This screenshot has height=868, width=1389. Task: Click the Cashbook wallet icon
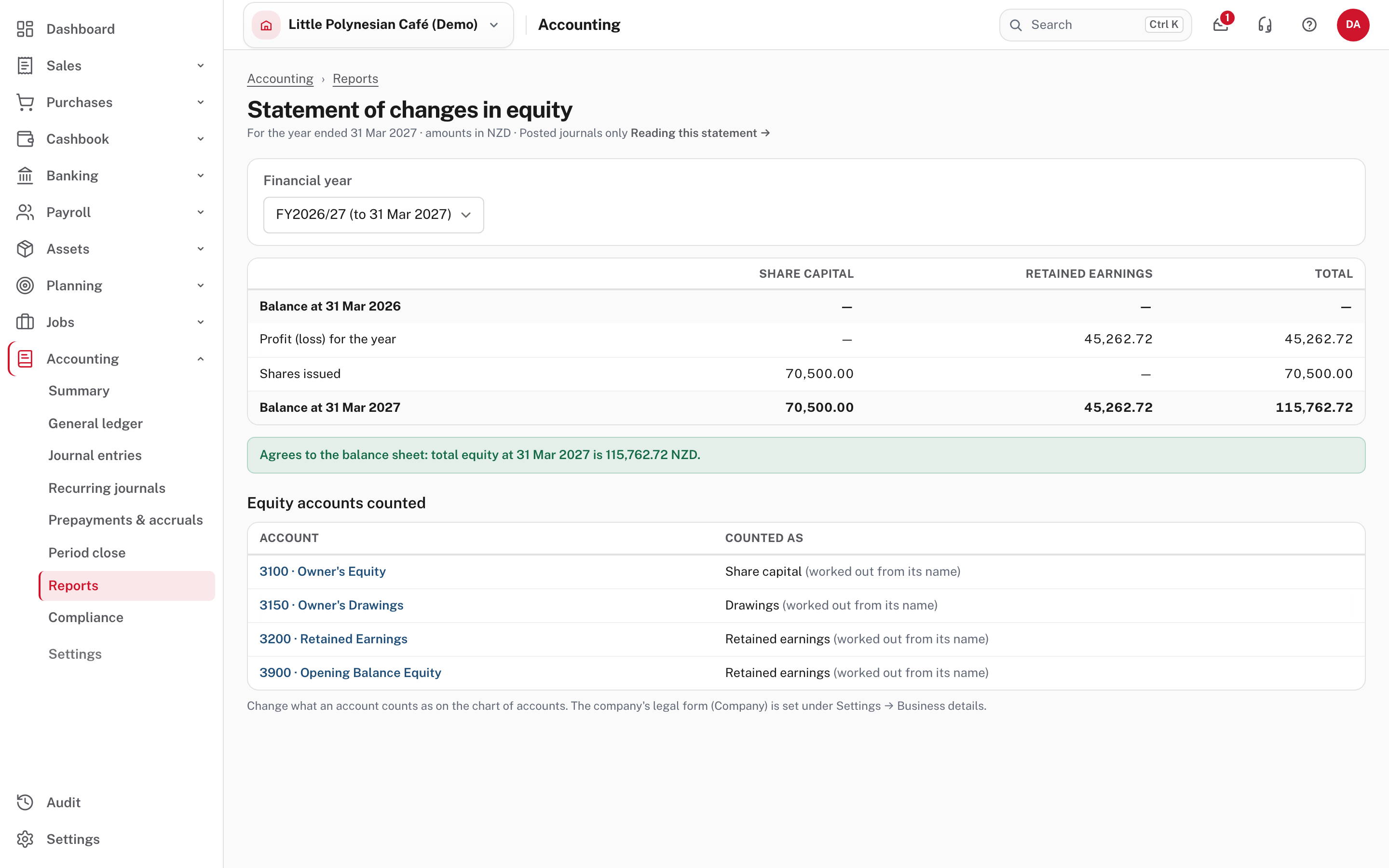(x=25, y=139)
